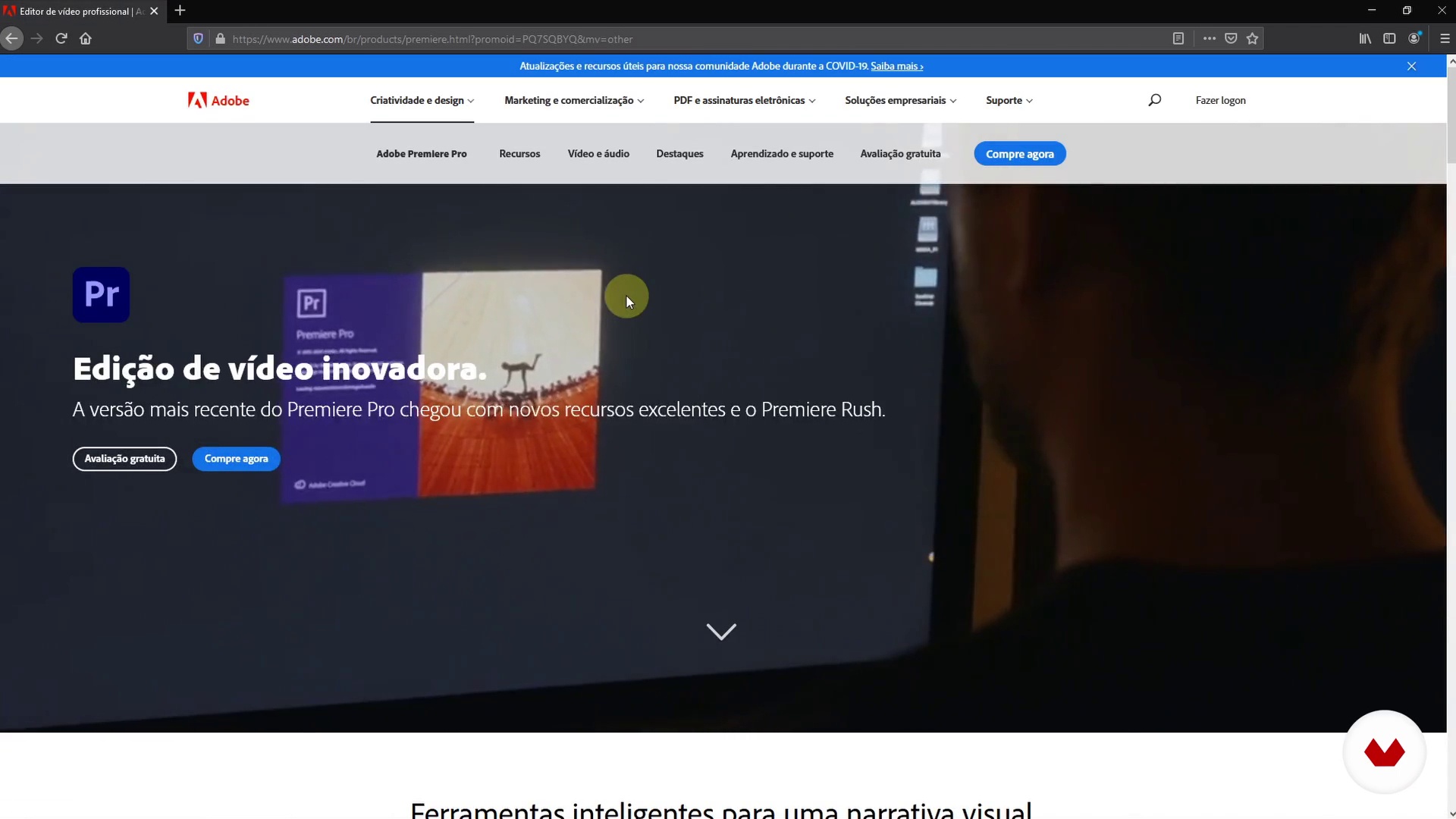Screen dimensions: 1456x819
Task: Click the page vertical scrollbar thumb
Action: 1451,114
